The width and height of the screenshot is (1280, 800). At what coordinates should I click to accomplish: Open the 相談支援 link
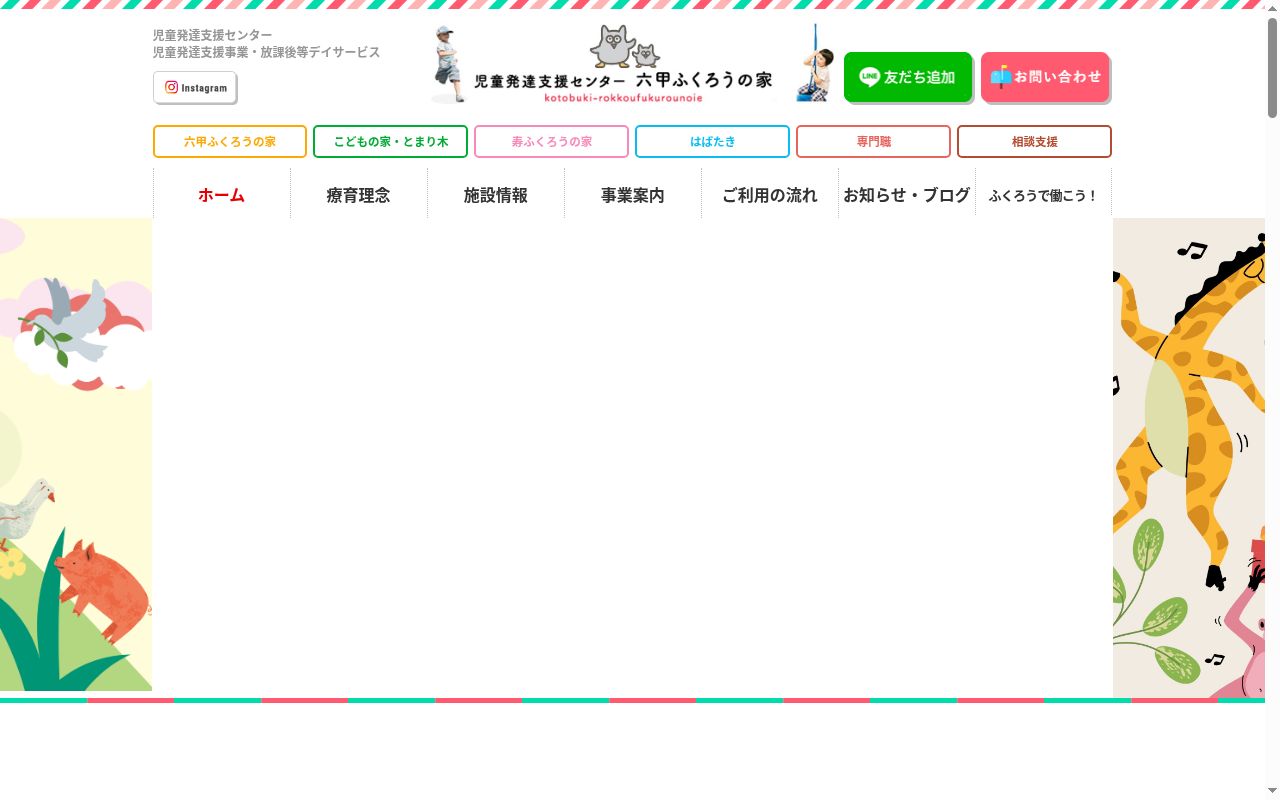tap(1035, 142)
